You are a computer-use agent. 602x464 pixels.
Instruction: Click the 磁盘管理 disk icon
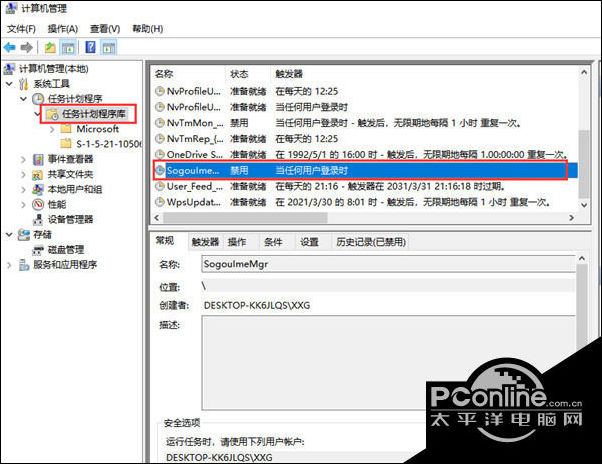(x=38, y=250)
